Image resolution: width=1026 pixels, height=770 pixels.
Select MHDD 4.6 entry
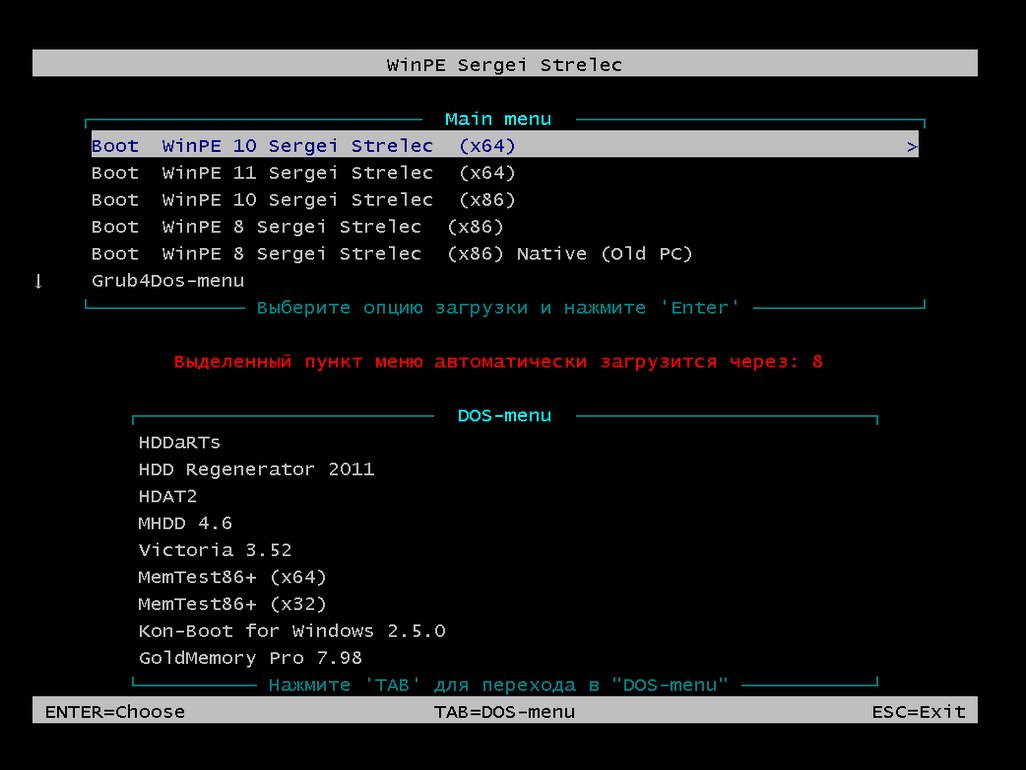(185, 523)
